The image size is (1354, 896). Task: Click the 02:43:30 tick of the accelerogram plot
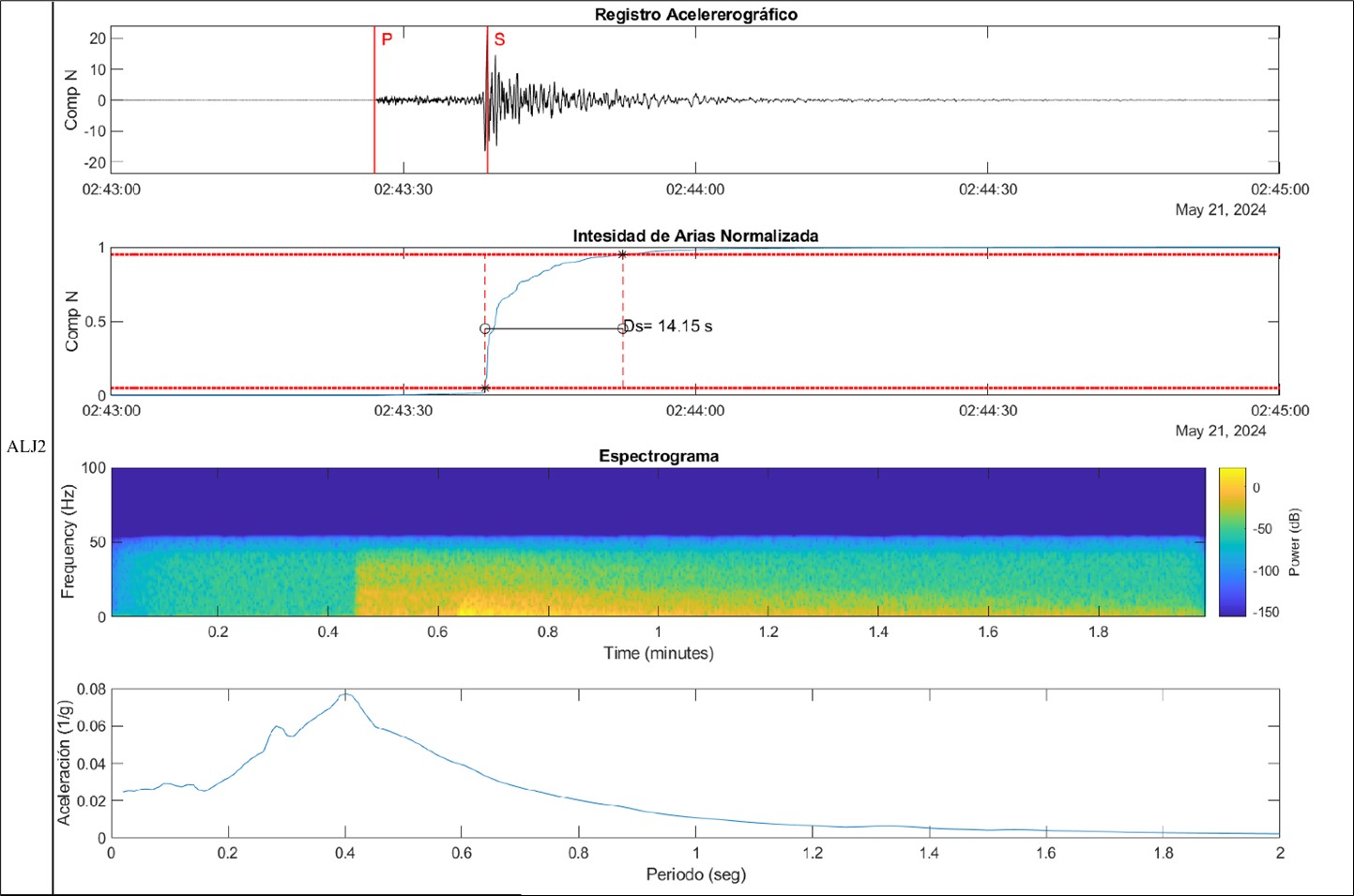[403, 190]
